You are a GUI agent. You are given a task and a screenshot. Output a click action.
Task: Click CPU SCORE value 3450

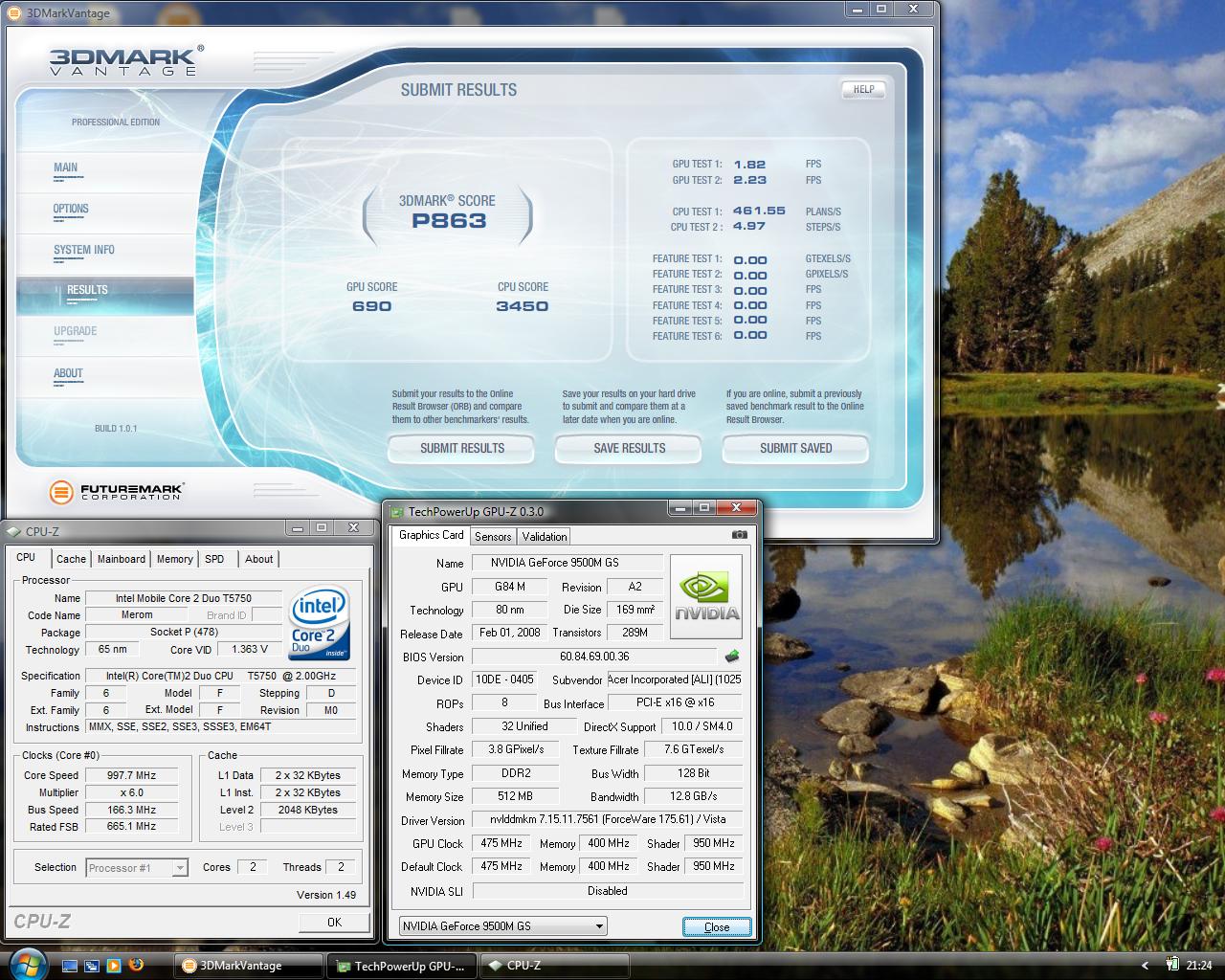522,306
